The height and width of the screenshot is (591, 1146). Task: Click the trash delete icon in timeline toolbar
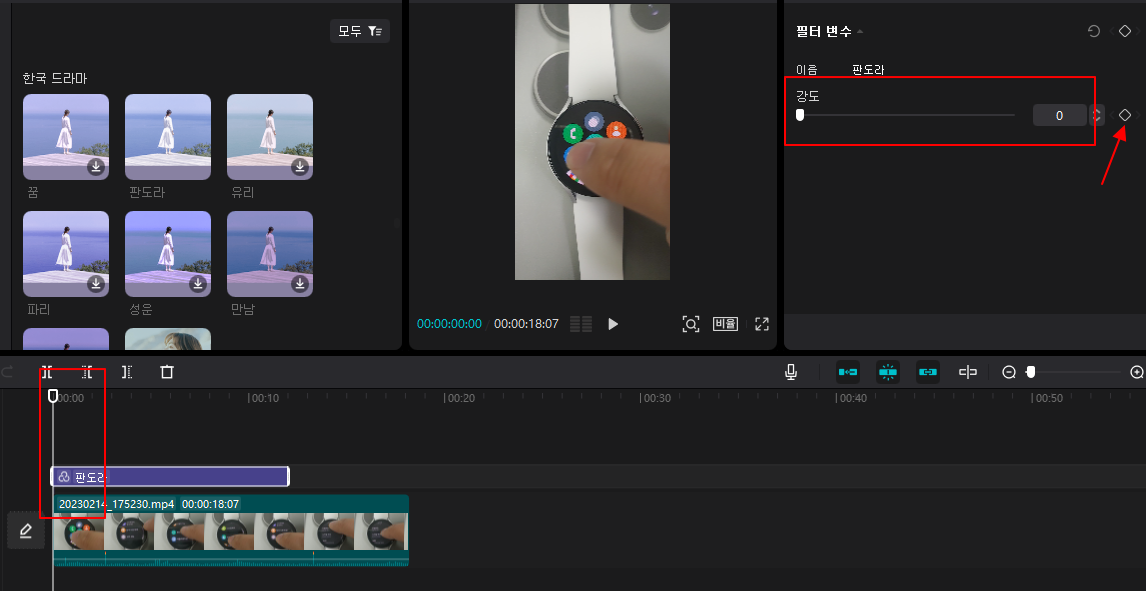[167, 373]
